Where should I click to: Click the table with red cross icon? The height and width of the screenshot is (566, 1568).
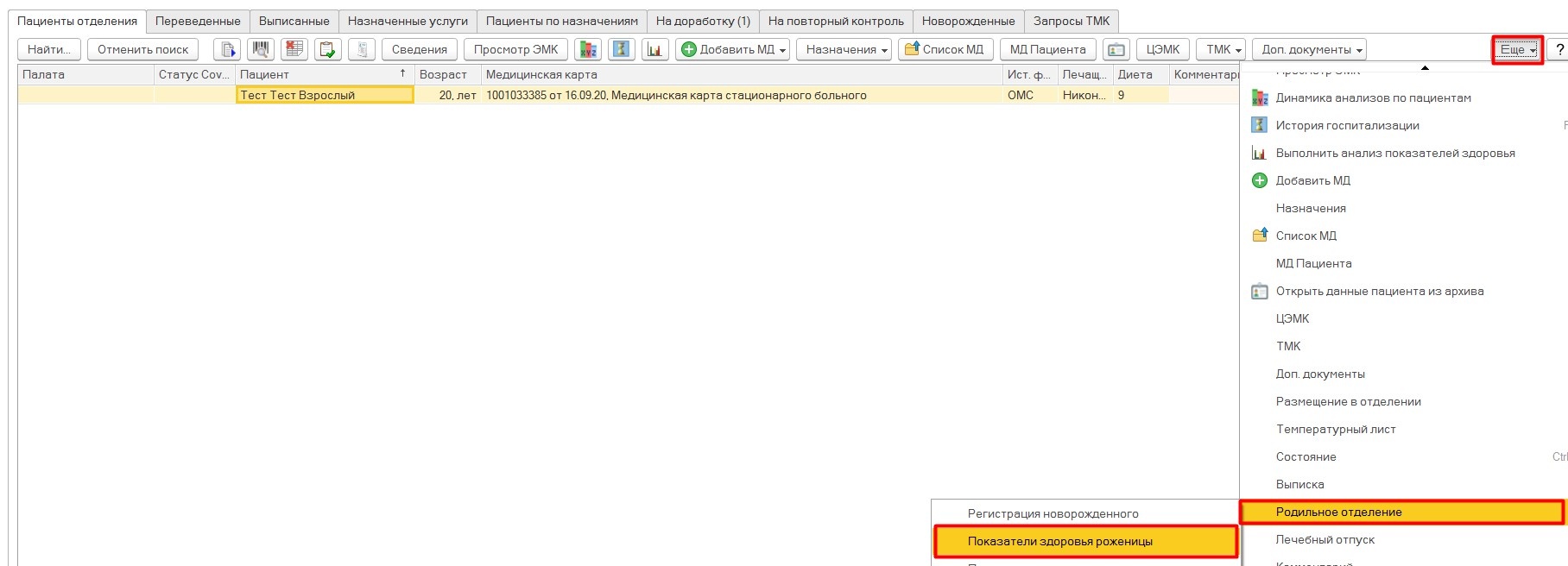click(x=294, y=49)
